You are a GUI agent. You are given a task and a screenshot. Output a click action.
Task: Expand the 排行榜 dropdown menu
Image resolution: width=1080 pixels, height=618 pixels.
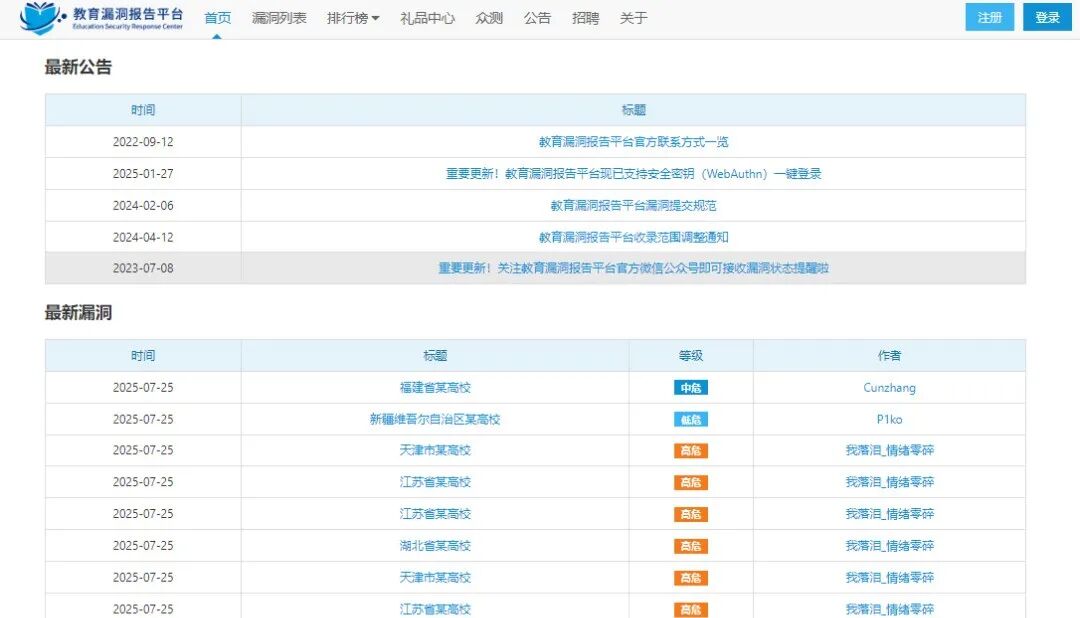pyautogui.click(x=352, y=17)
